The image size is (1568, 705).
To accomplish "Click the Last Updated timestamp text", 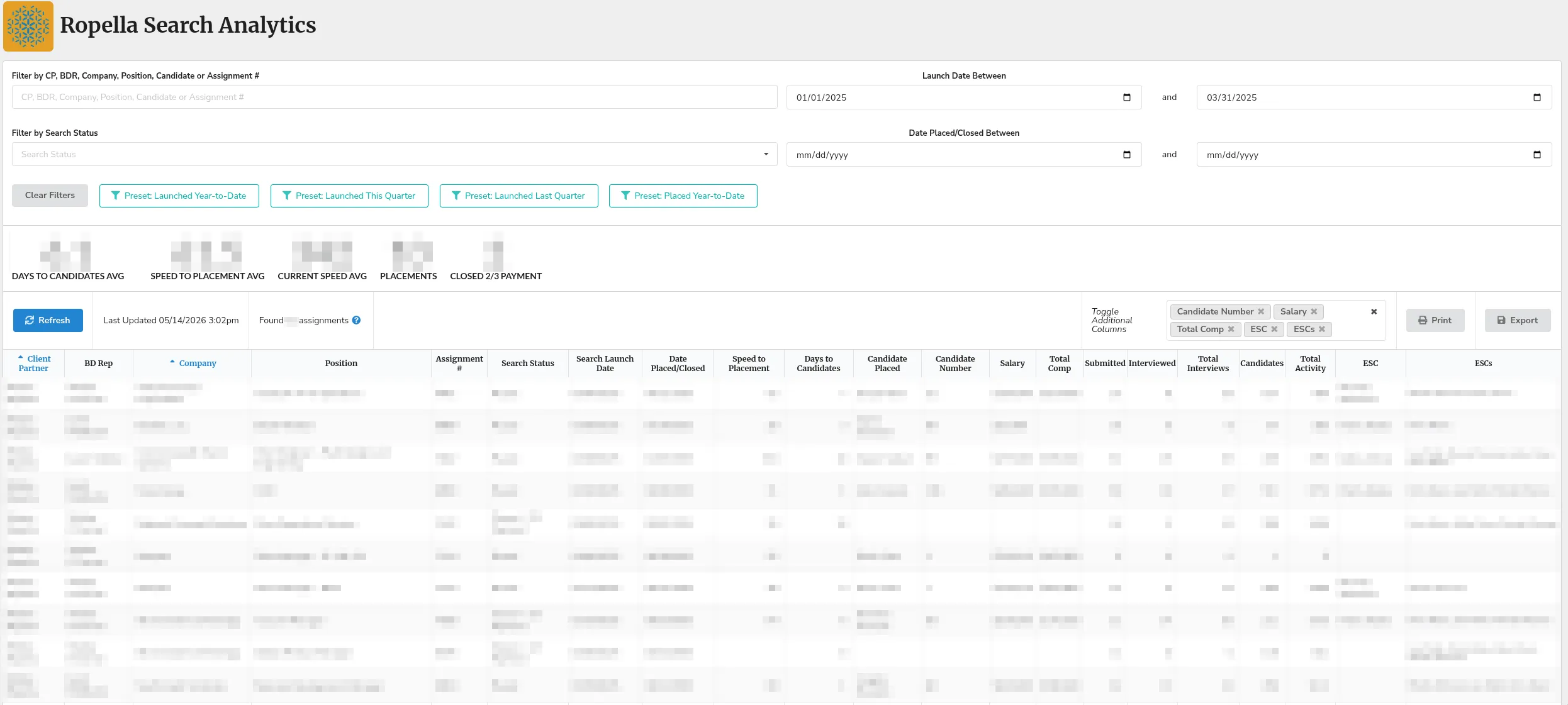I will (171, 320).
